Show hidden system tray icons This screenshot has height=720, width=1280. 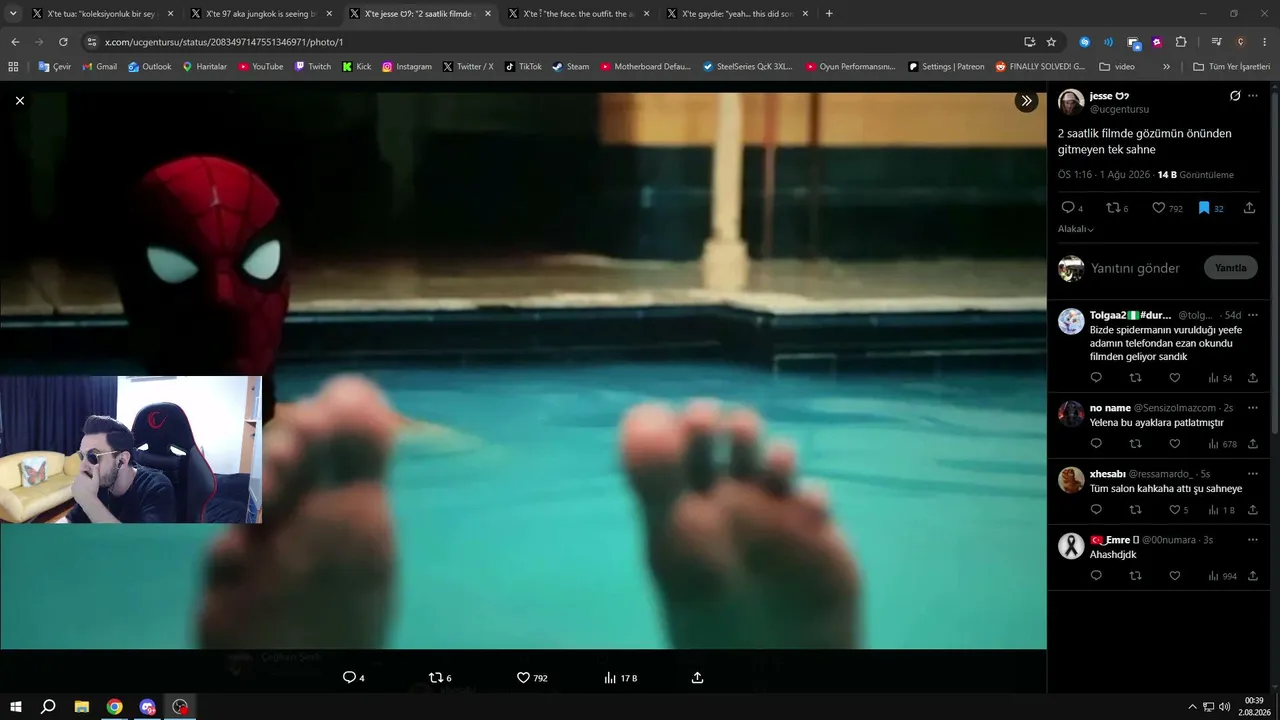point(1192,707)
